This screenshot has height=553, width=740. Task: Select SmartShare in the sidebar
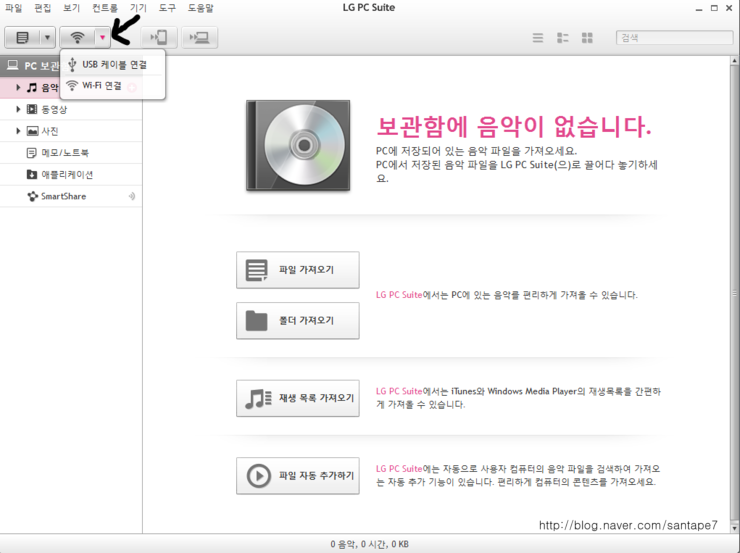[71, 196]
